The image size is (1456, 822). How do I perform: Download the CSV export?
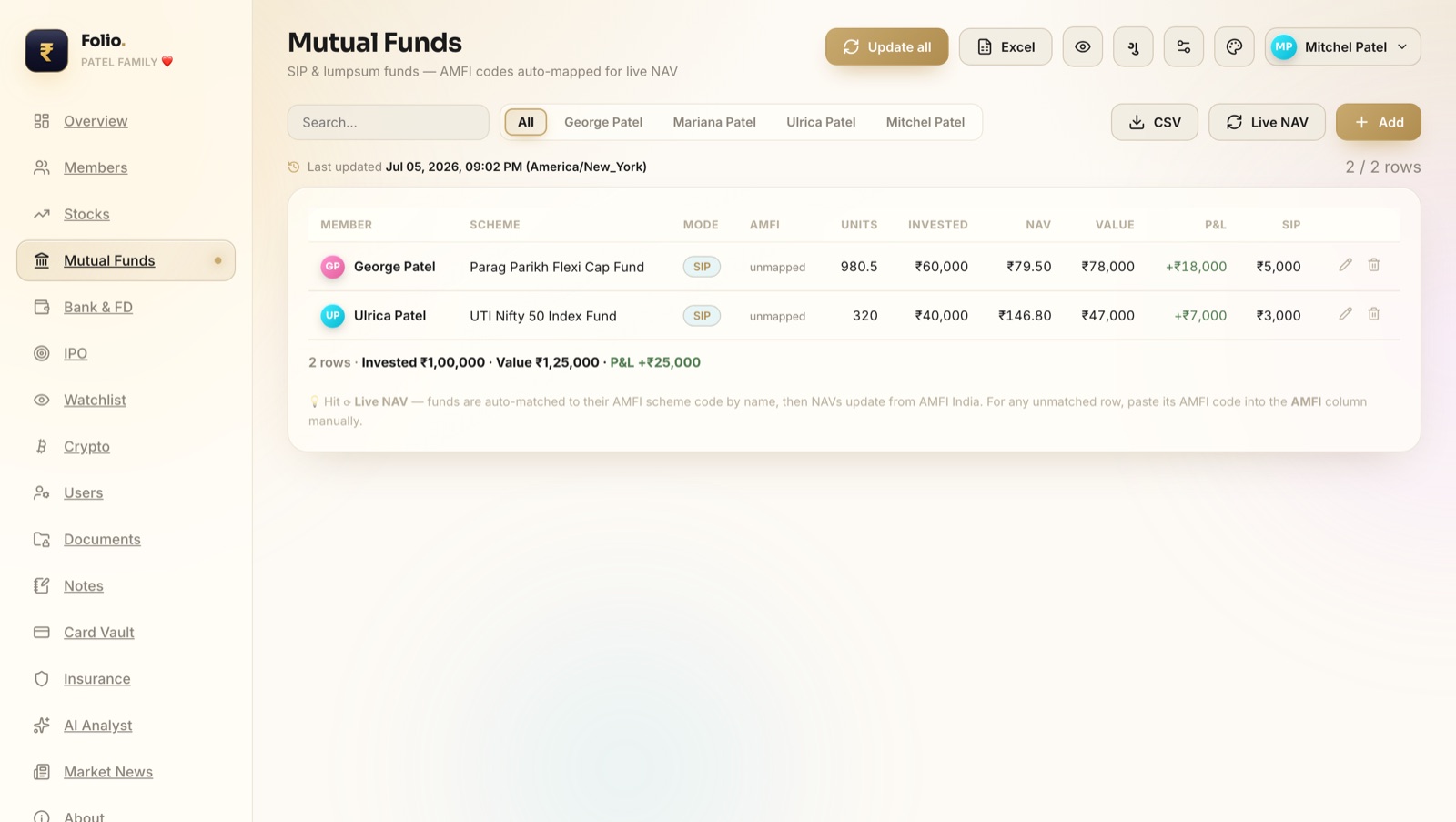pyautogui.click(x=1155, y=122)
